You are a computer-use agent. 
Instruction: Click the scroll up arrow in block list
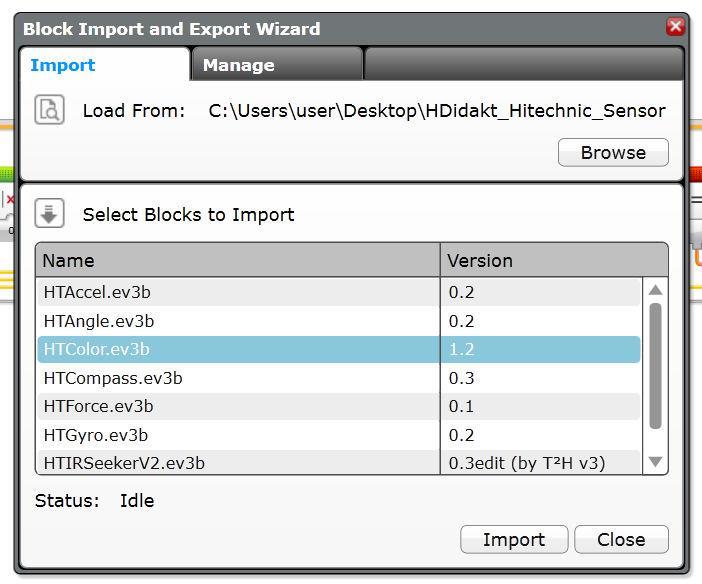pos(655,290)
